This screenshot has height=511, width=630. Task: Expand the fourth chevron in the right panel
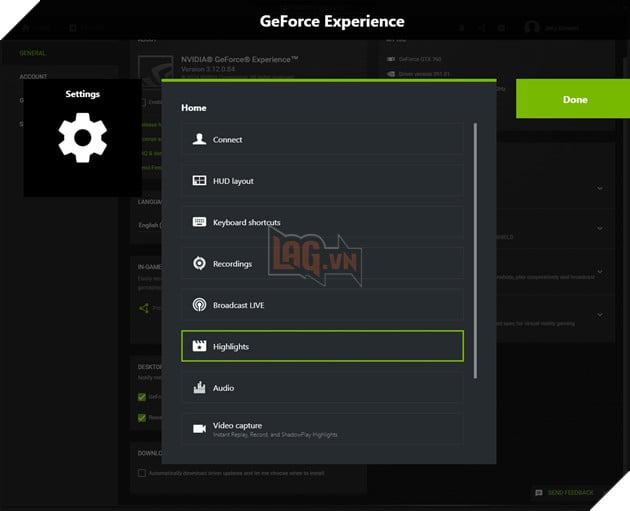(x=599, y=315)
